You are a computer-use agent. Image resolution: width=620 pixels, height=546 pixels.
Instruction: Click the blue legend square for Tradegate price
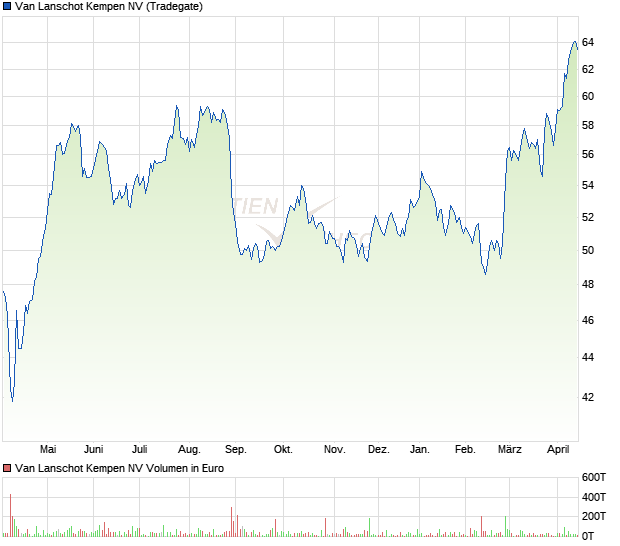point(7,7)
